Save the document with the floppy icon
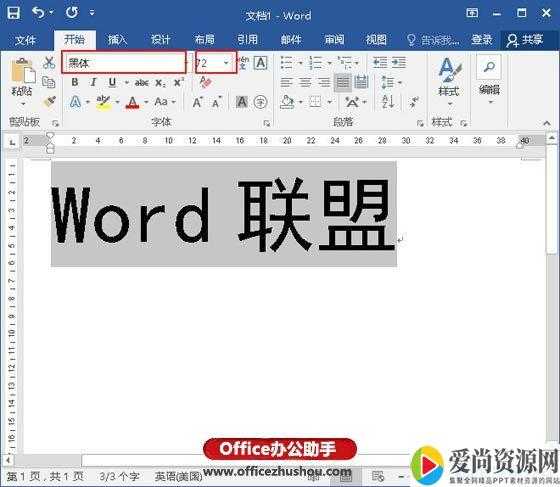The width and height of the screenshot is (560, 487). click(14, 13)
